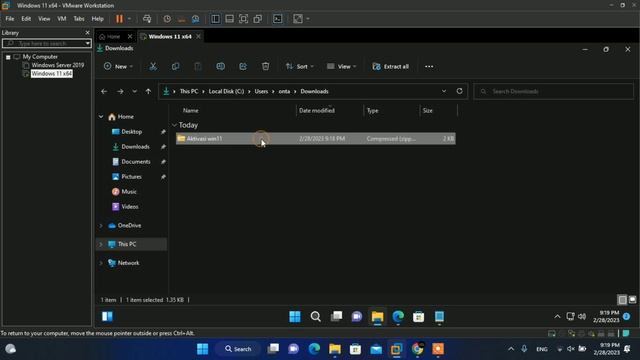The image size is (640, 360).
Task: Open the VM menu
Action: coord(62,19)
